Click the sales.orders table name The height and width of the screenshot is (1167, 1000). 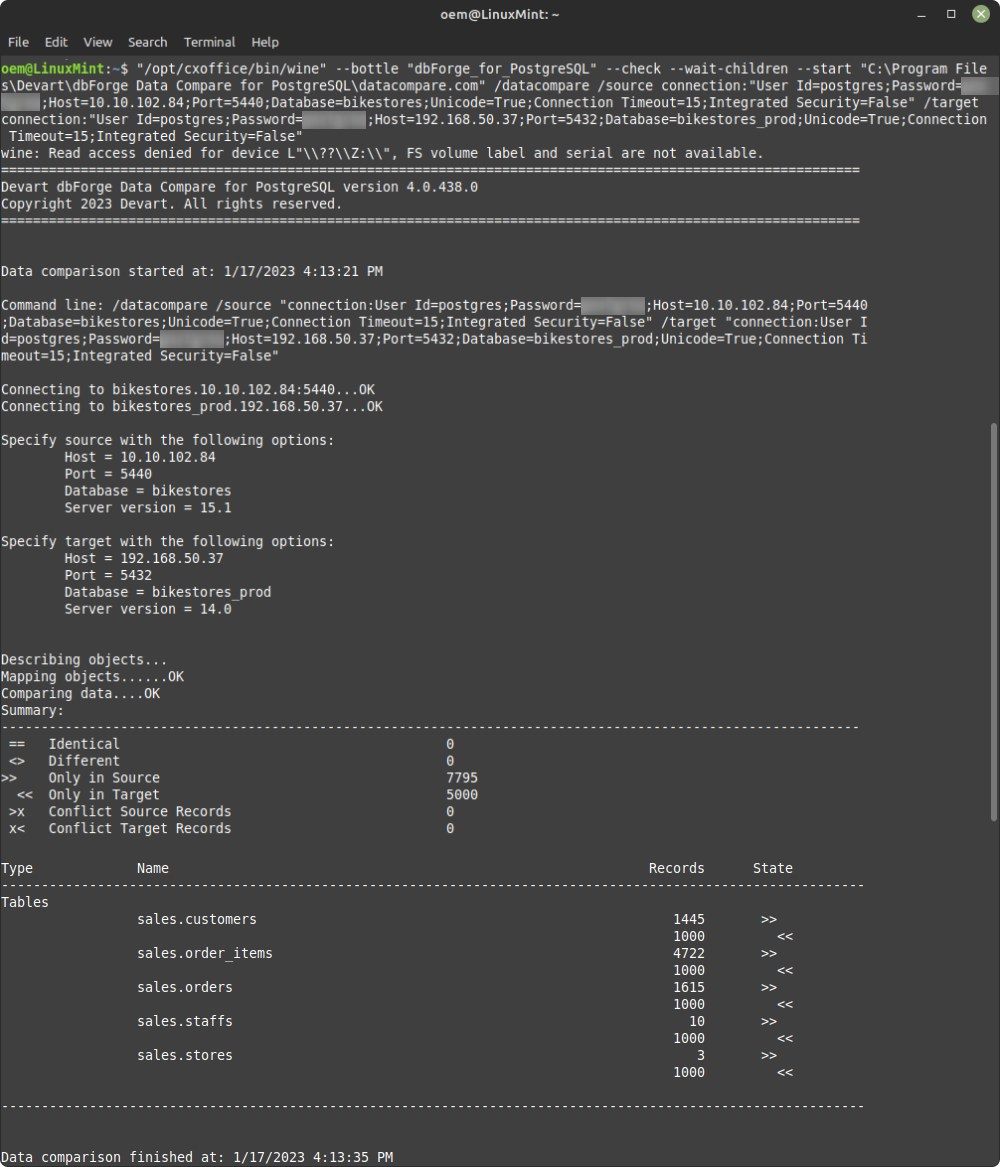[x=185, y=987]
